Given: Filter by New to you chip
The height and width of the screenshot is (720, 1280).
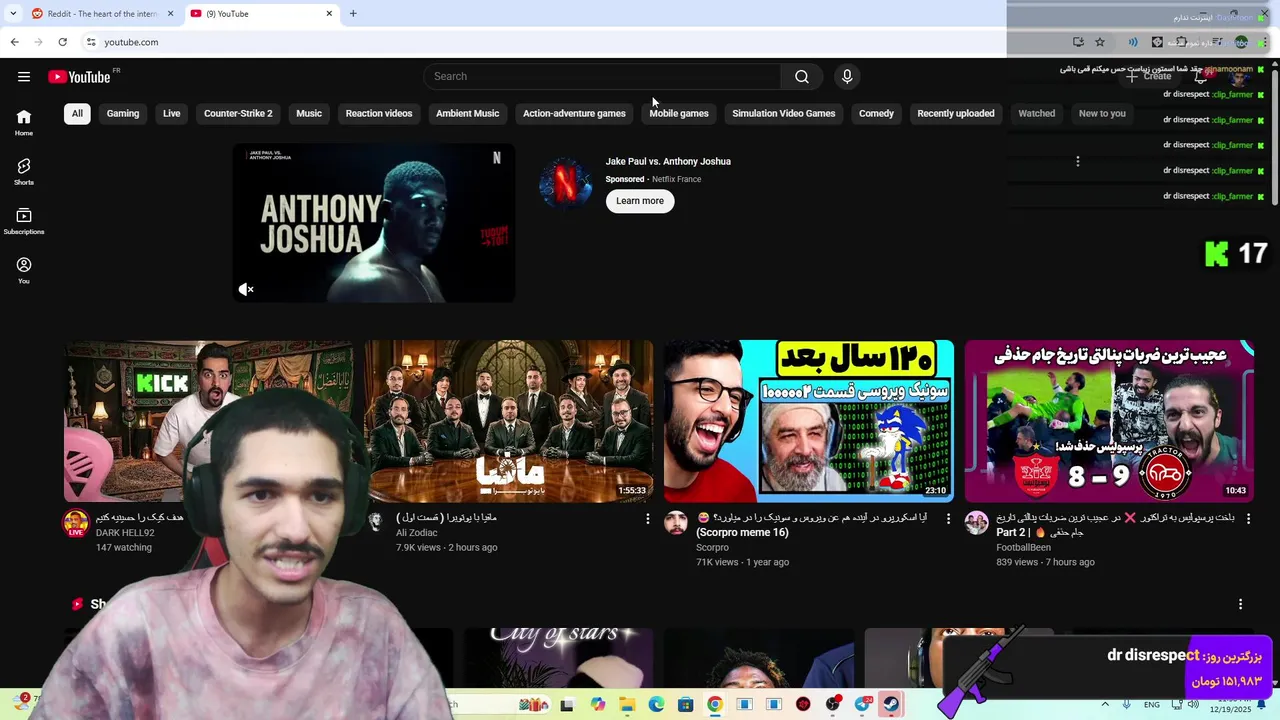Looking at the screenshot, I should [1102, 113].
